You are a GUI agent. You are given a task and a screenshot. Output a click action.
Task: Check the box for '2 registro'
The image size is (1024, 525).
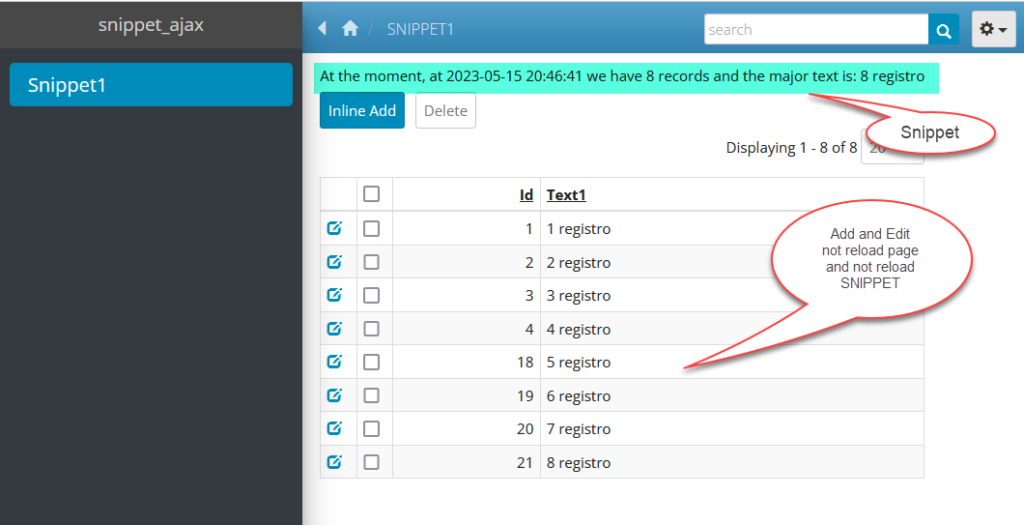(x=371, y=262)
